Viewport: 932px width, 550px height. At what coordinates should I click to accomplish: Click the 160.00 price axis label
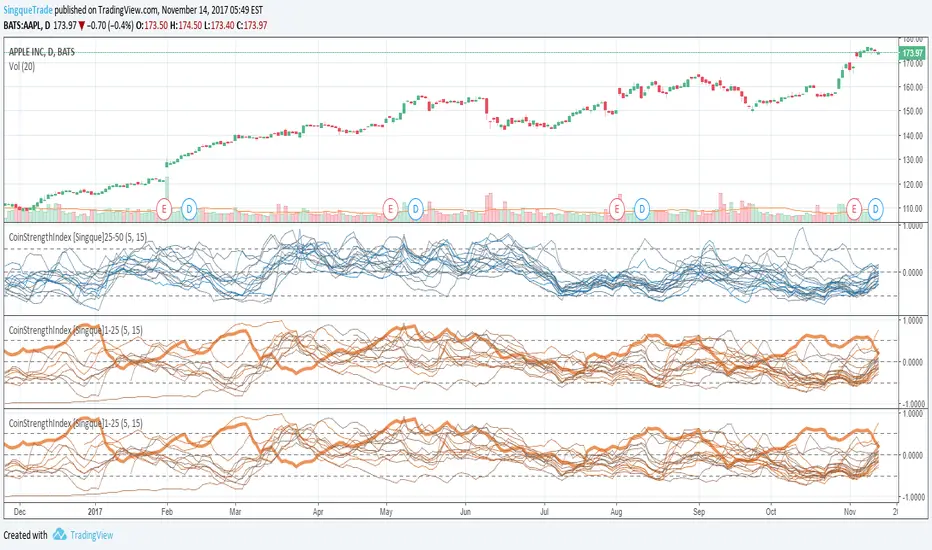click(x=912, y=87)
